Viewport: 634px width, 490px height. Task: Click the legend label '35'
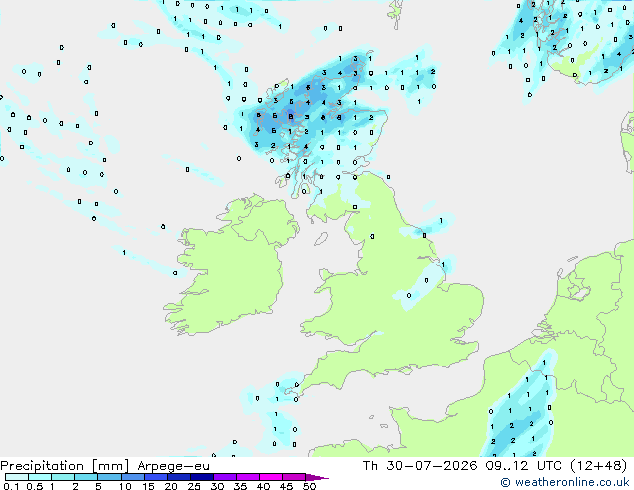pos(240,486)
